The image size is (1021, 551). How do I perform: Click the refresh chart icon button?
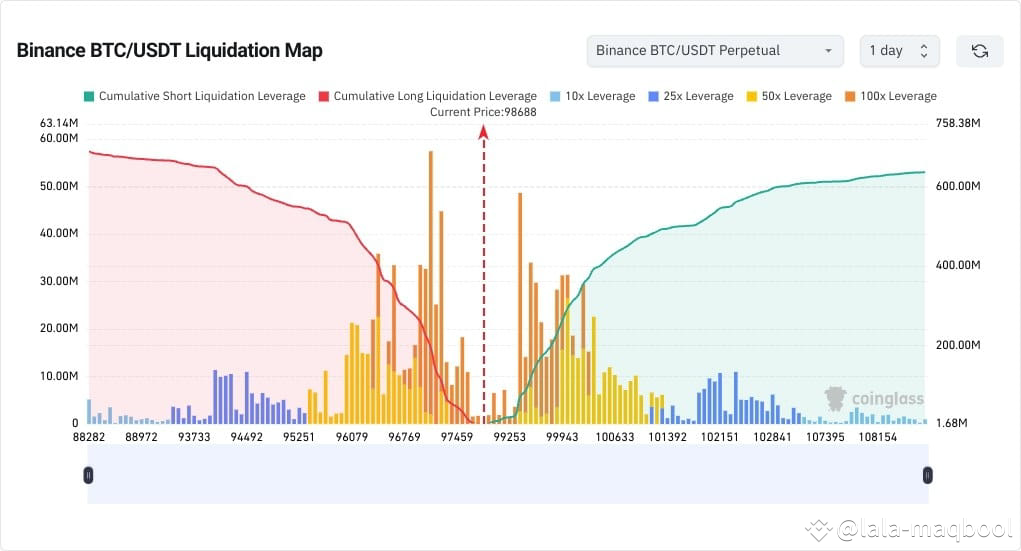coord(979,51)
